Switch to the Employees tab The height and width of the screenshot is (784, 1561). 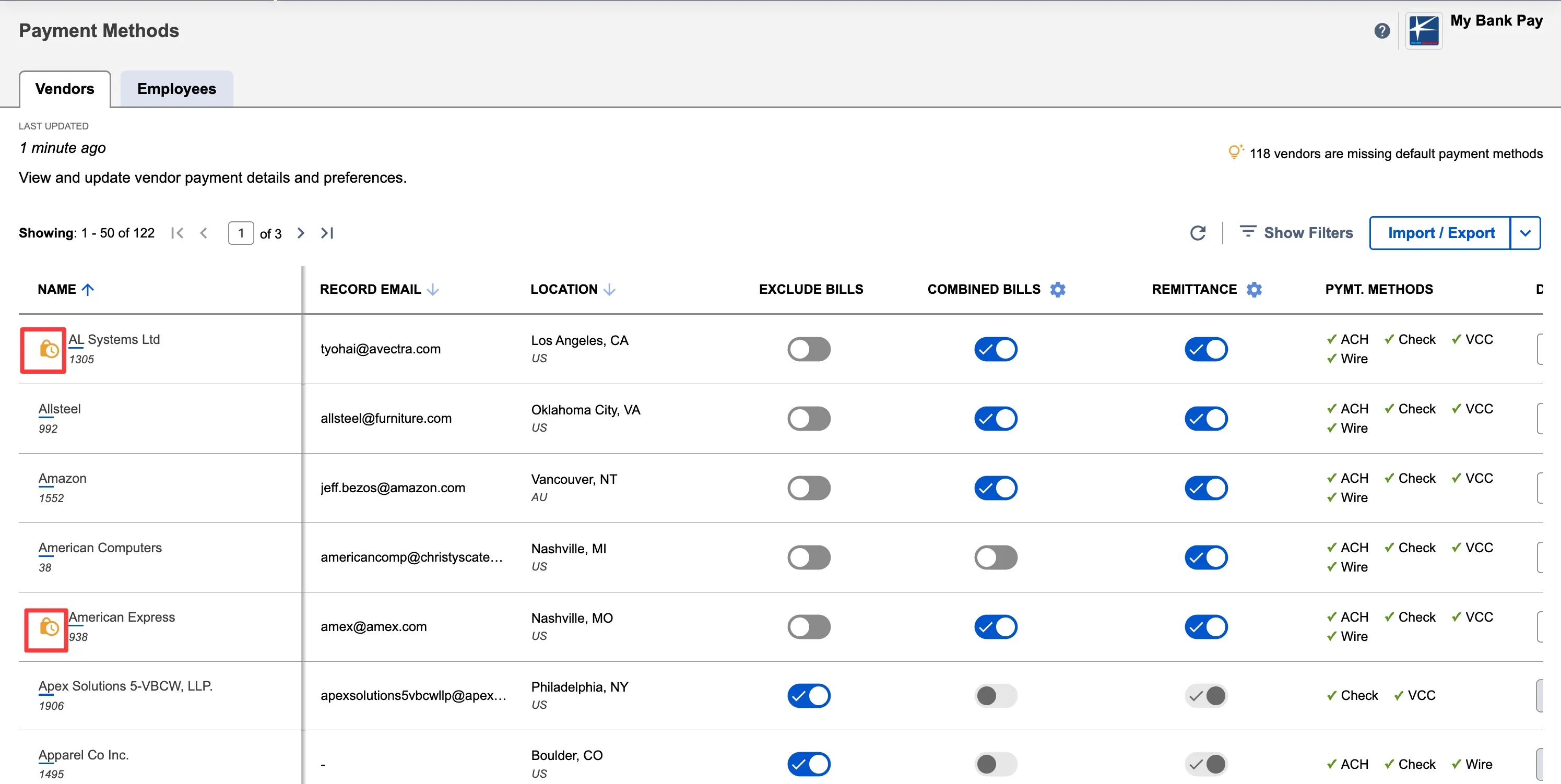(176, 89)
